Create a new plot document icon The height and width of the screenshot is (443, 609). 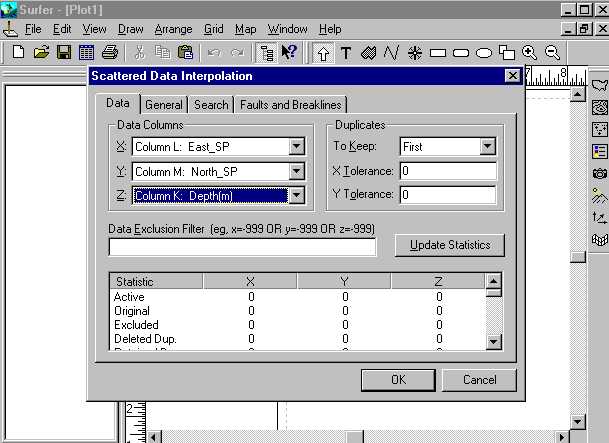coord(18,52)
